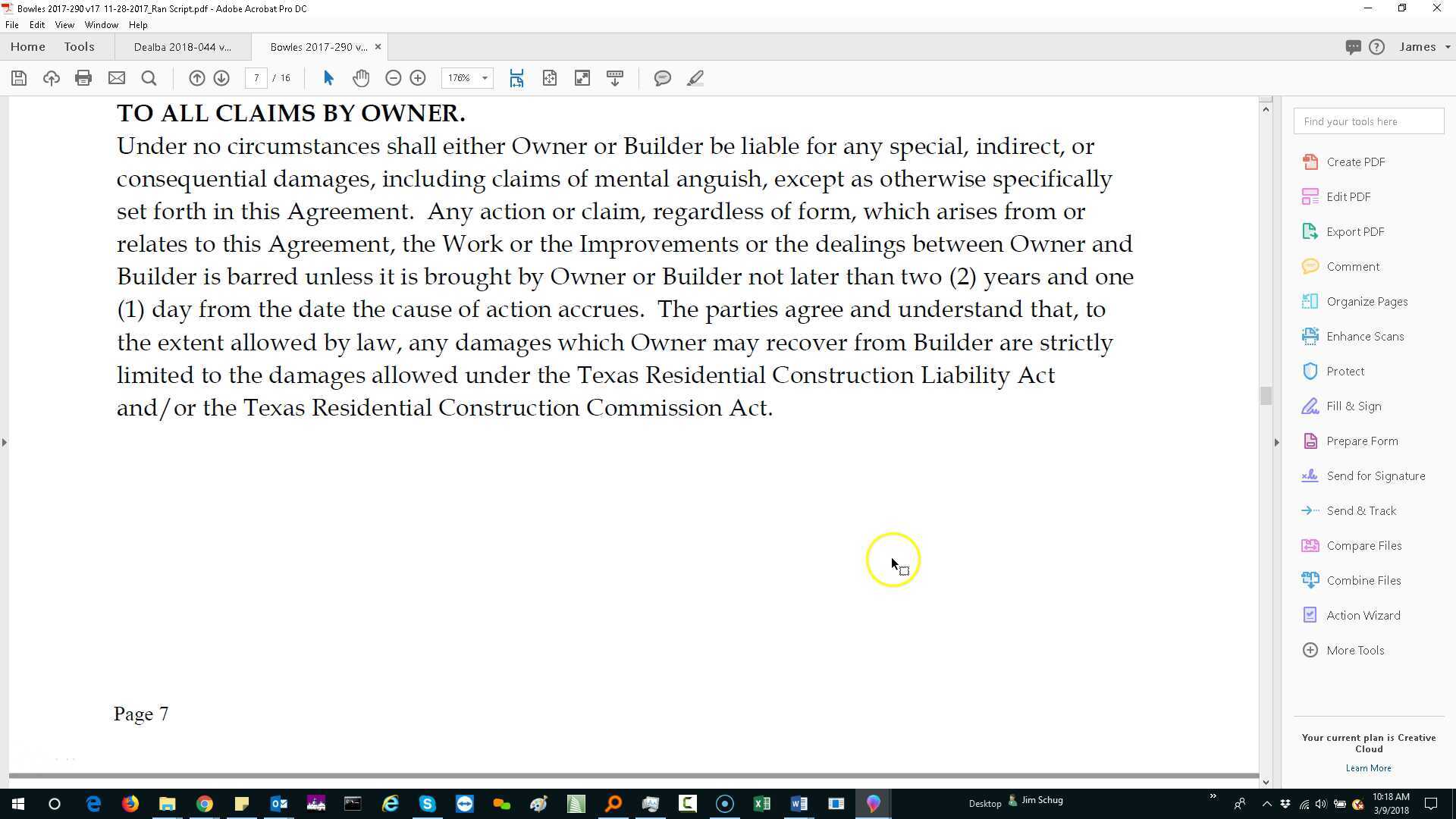Expand left navigation pane arrow
The image size is (1456, 819).
[x=5, y=442]
